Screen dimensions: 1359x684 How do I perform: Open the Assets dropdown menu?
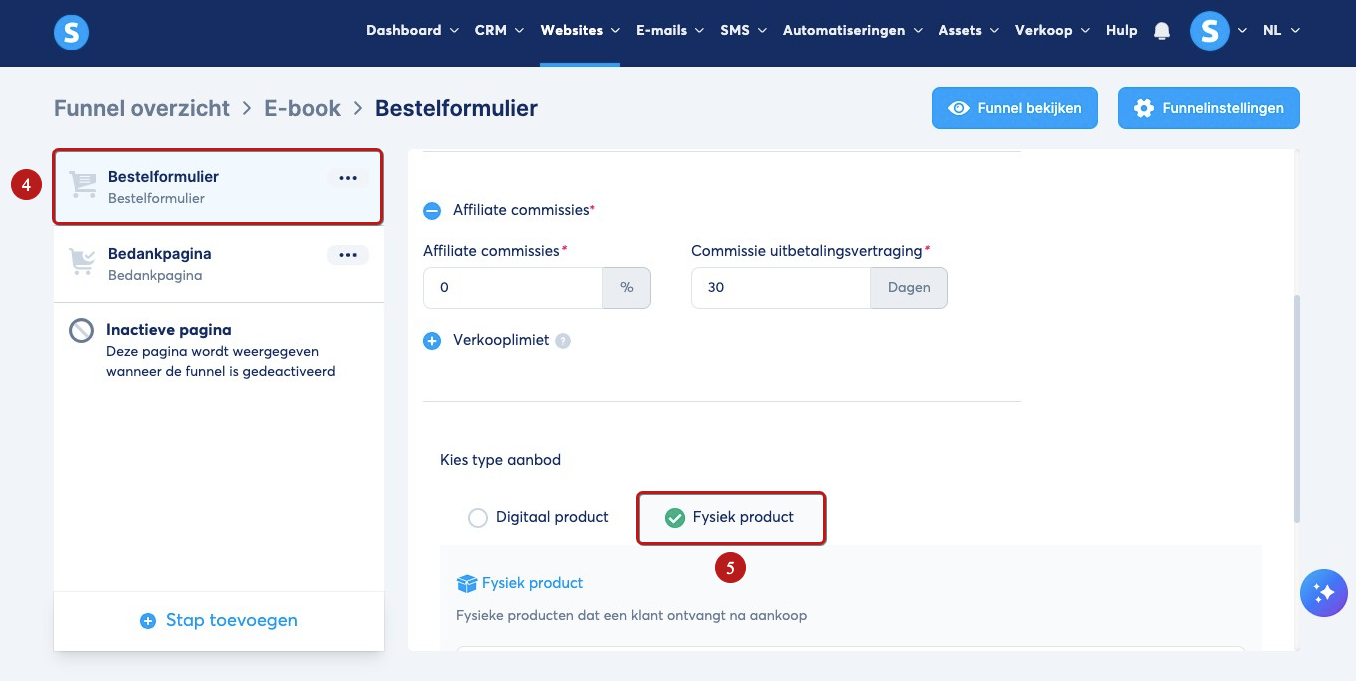pos(968,31)
